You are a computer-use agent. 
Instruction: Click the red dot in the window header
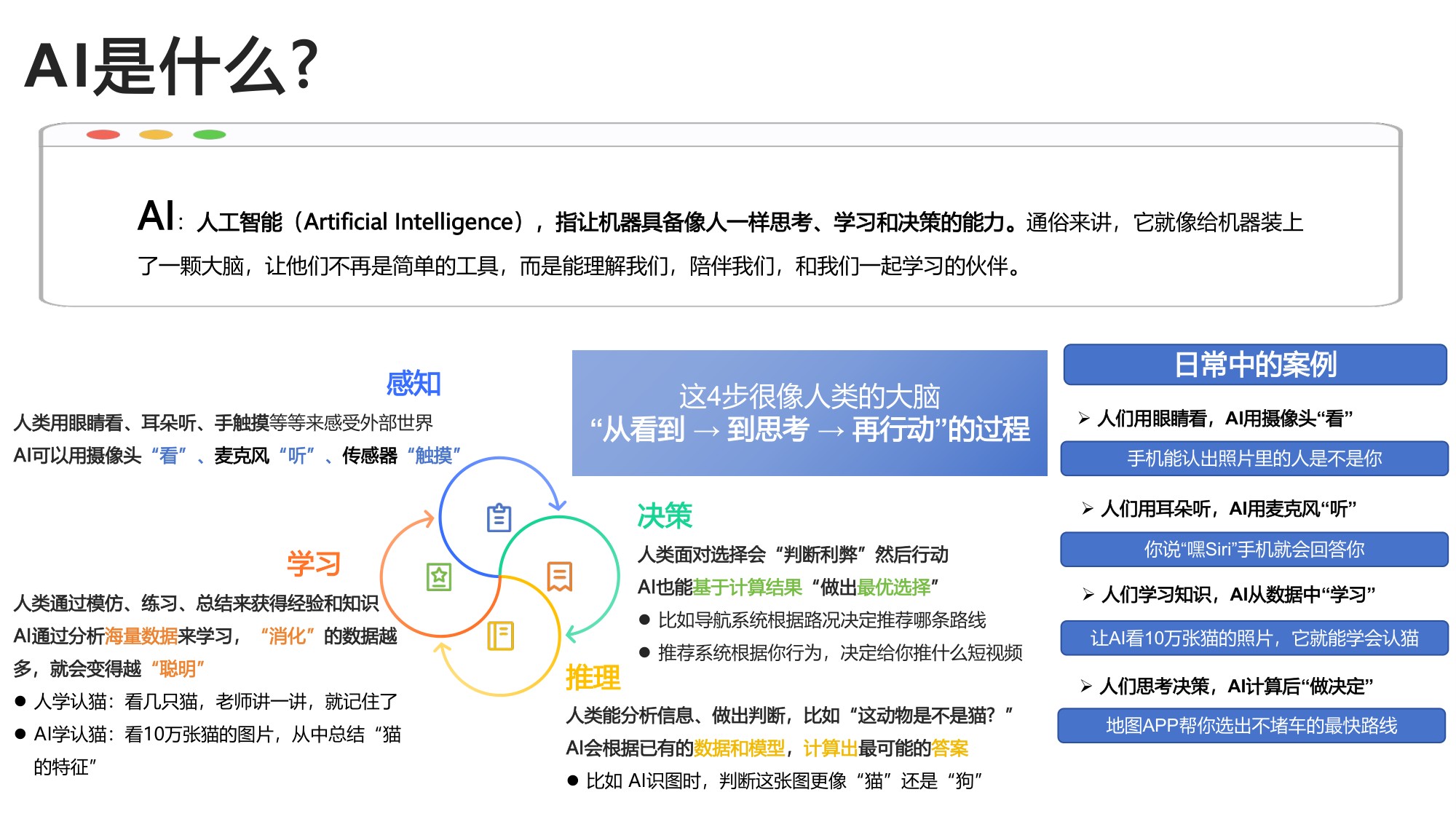[x=103, y=135]
